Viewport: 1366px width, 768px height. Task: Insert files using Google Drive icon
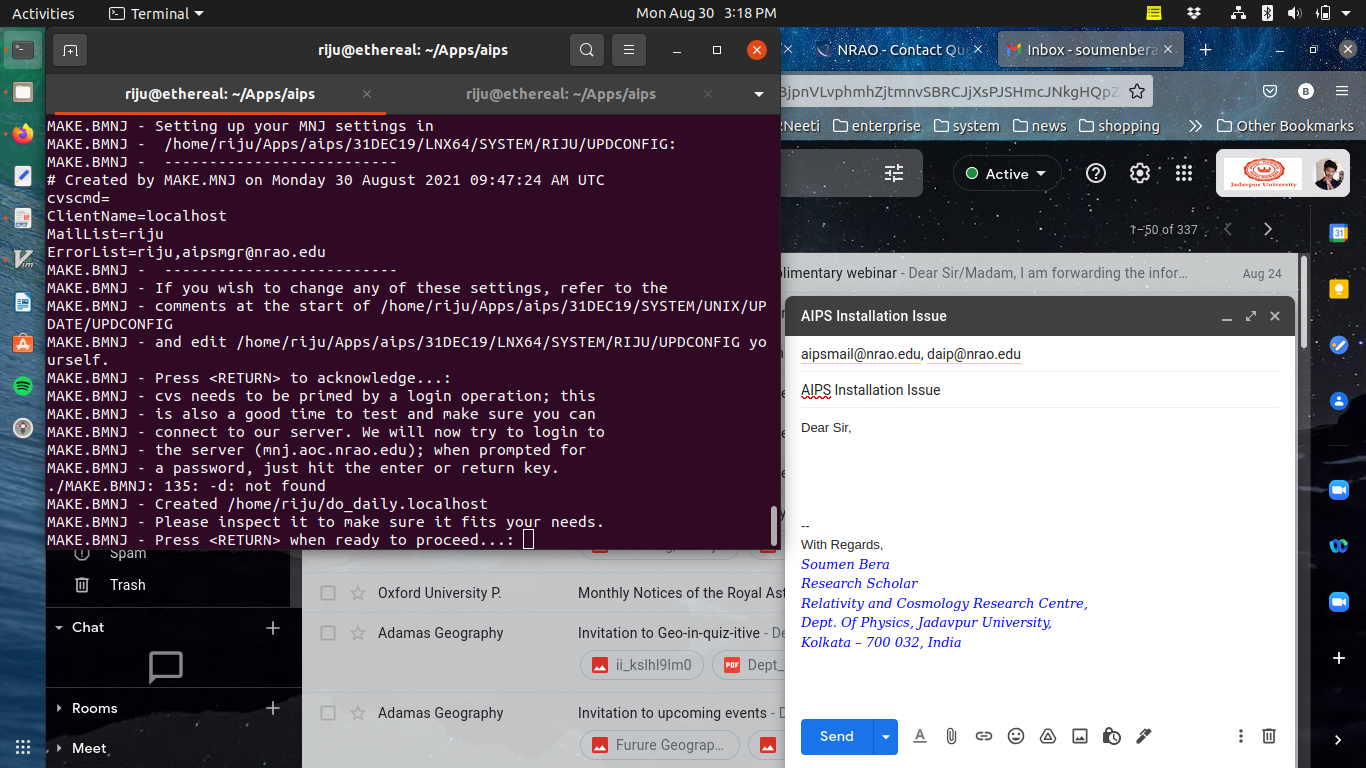pyautogui.click(x=1048, y=736)
